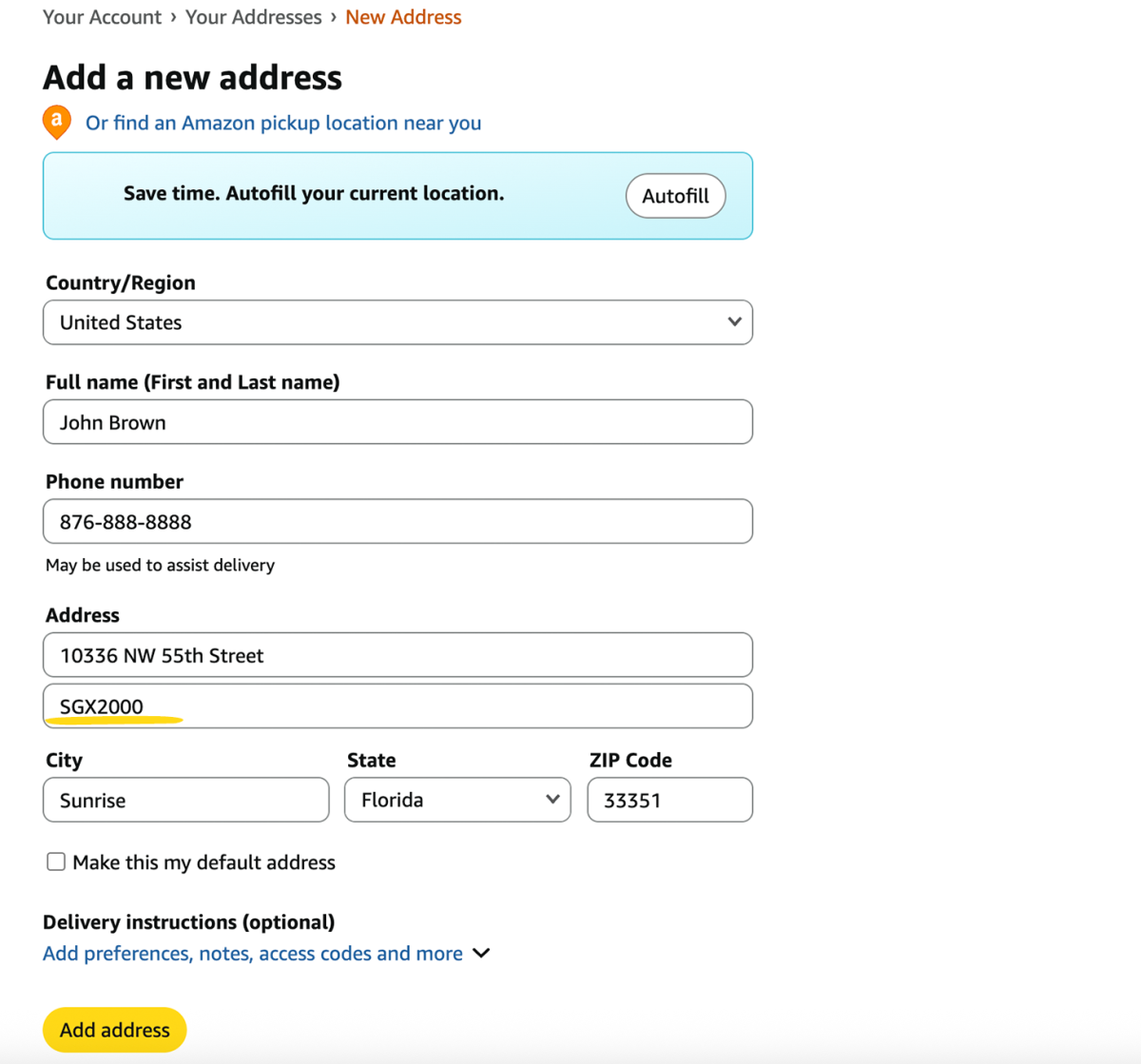Click the Country/Region dropdown arrow icon
Viewport: 1141px width, 1064px height.
(734, 321)
